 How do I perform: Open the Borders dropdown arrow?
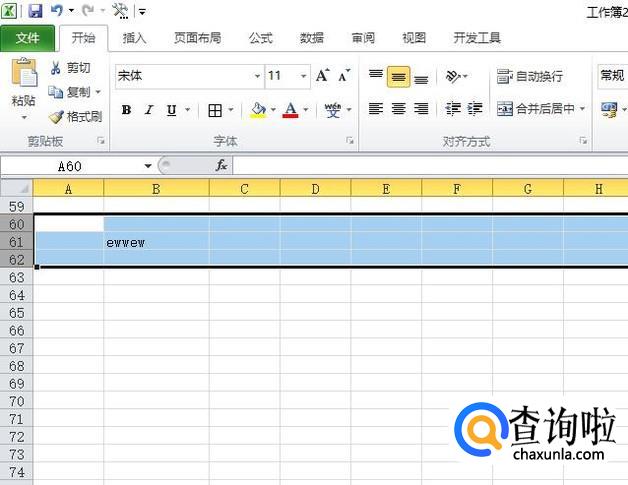point(231,110)
